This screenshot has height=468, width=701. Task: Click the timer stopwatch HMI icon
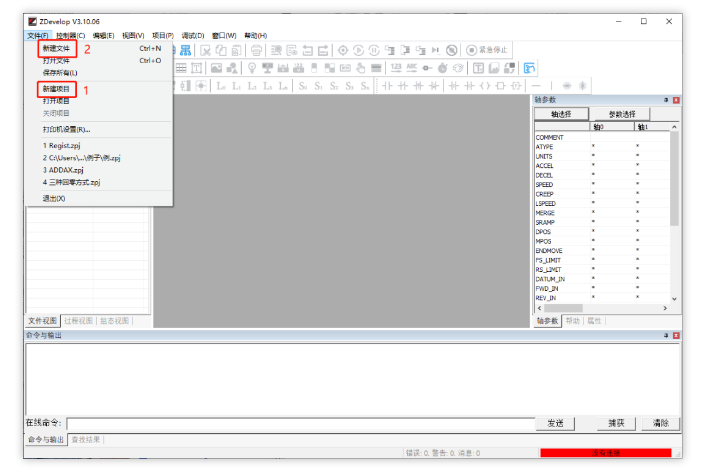[443, 68]
